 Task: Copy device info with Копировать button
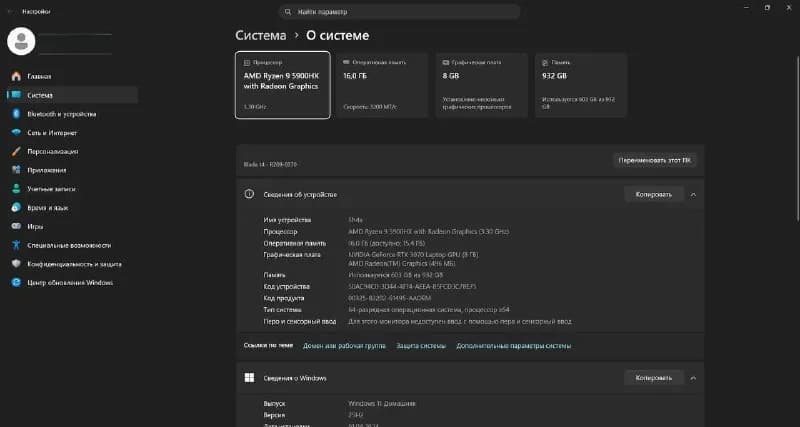click(654, 194)
